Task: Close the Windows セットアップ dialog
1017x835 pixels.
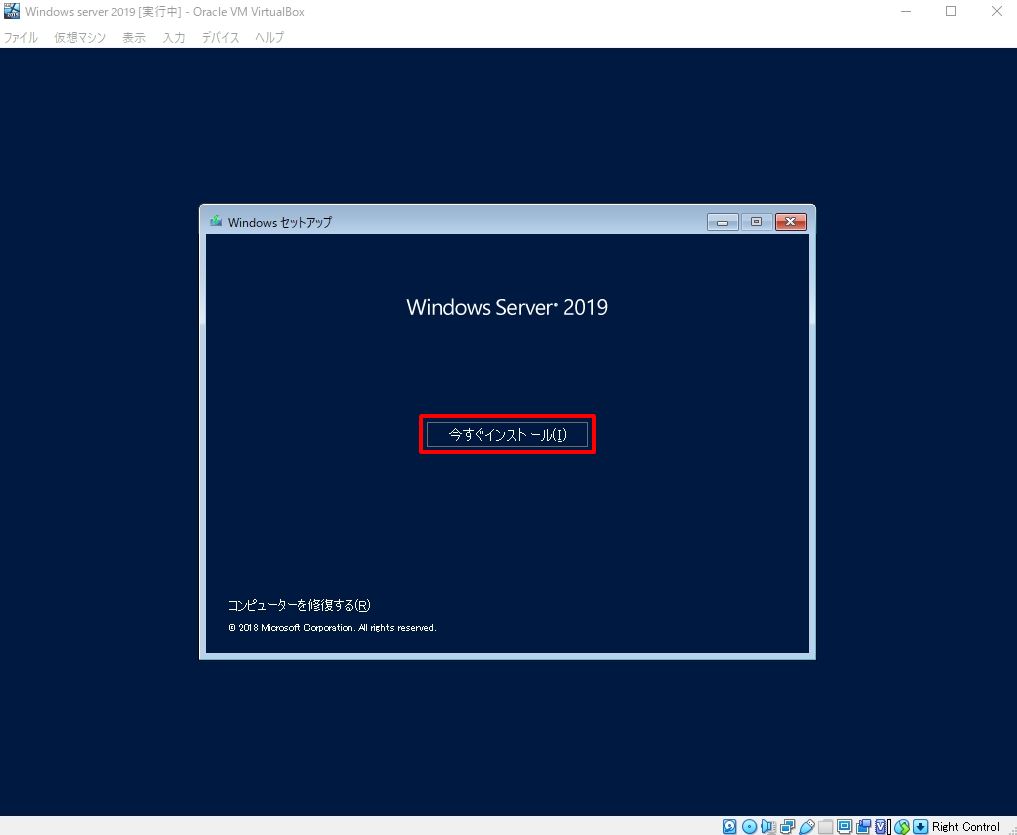Action: [x=791, y=222]
